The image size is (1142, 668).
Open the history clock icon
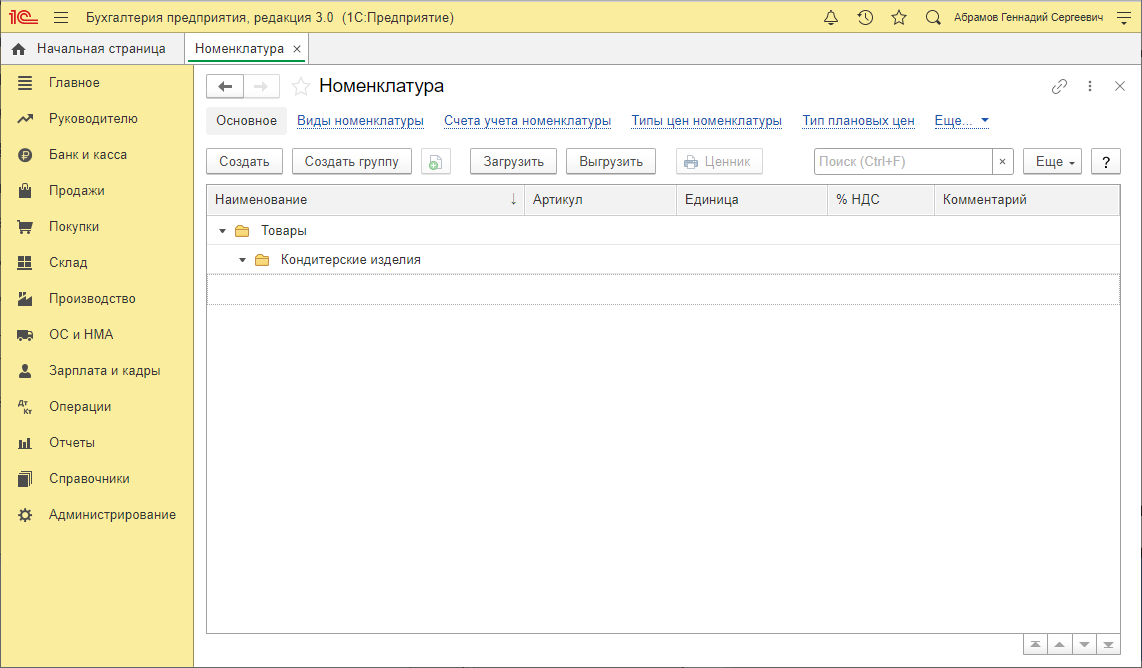coord(865,18)
